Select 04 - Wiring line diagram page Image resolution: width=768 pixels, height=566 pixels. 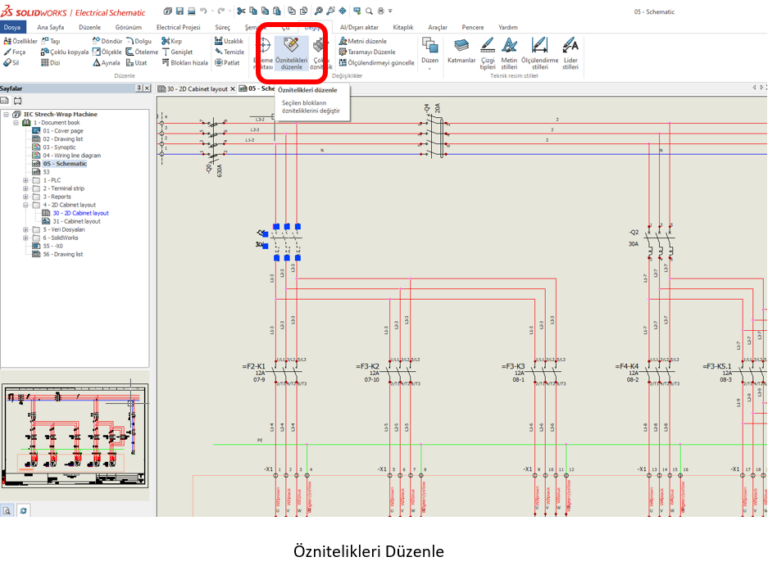click(x=71, y=155)
